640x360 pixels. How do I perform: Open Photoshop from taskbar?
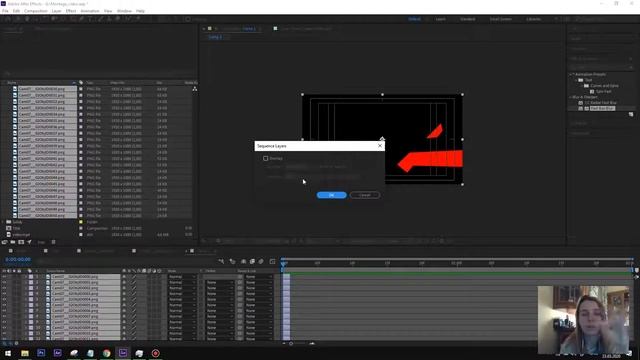[x=41, y=353]
